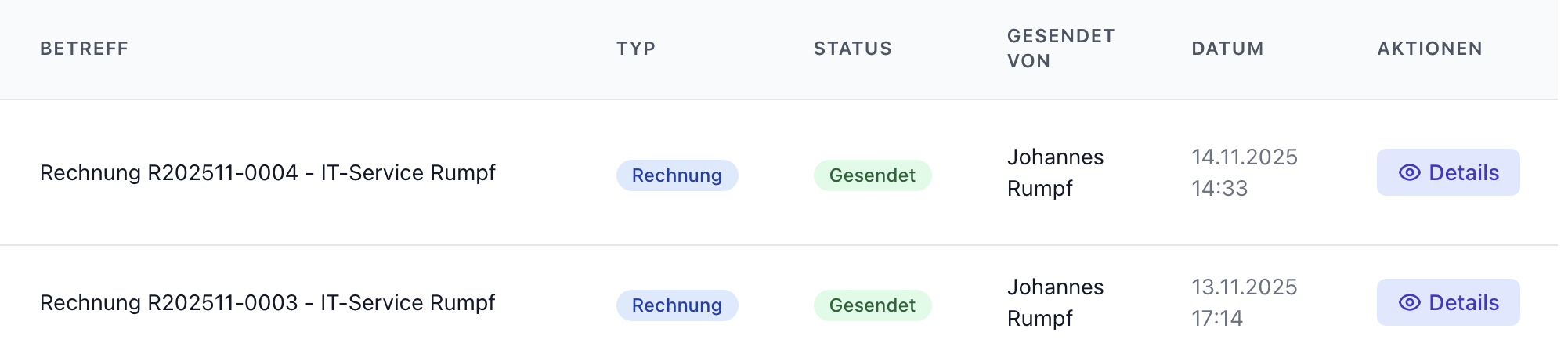Screen dimensions: 1568x343
Task: Click the date 13.11.2025 17:14
Action: pos(1244,303)
